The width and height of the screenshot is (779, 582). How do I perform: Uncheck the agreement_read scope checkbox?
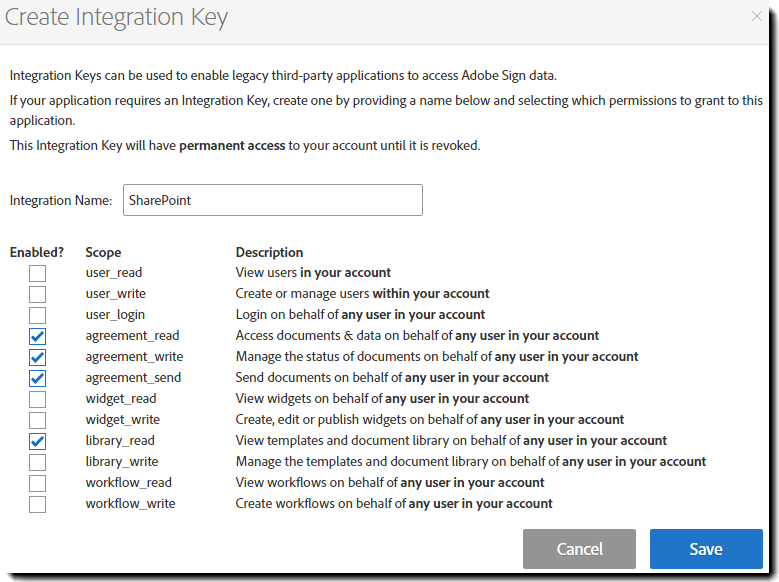[x=37, y=336]
